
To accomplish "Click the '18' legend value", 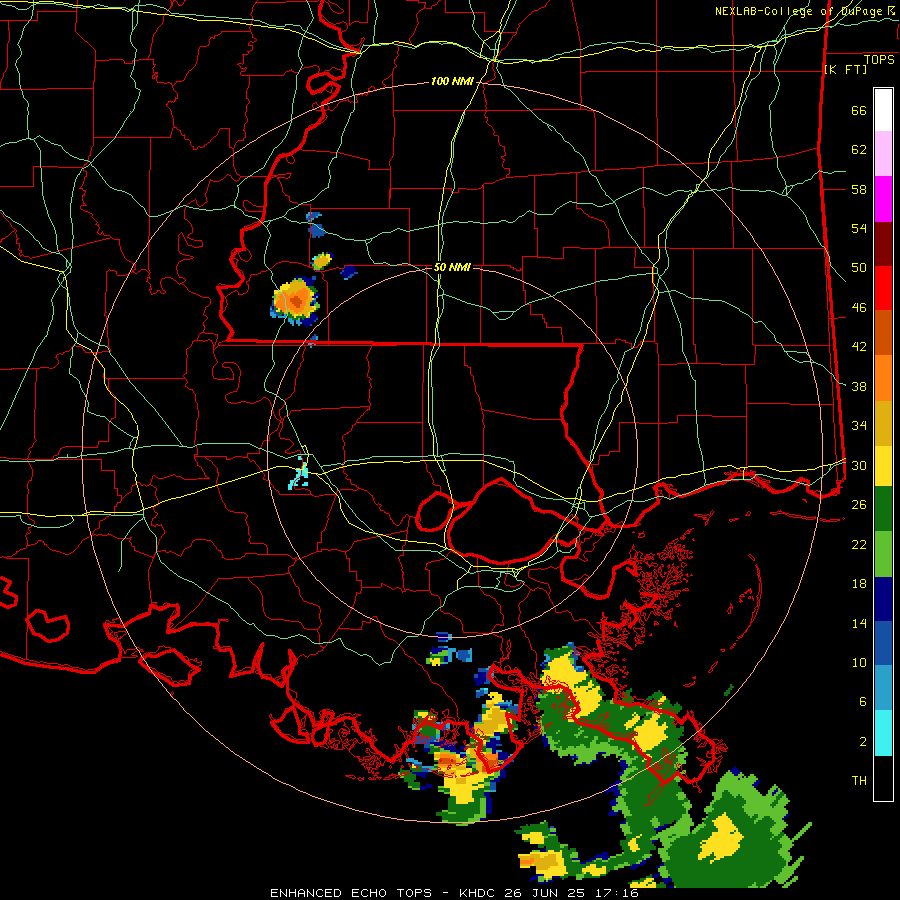I will click(x=859, y=584).
